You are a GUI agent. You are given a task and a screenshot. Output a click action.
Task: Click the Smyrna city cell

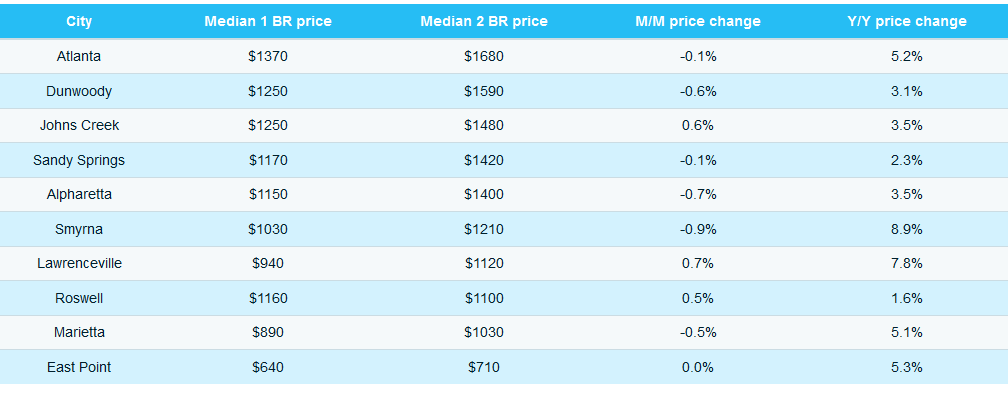[78, 229]
